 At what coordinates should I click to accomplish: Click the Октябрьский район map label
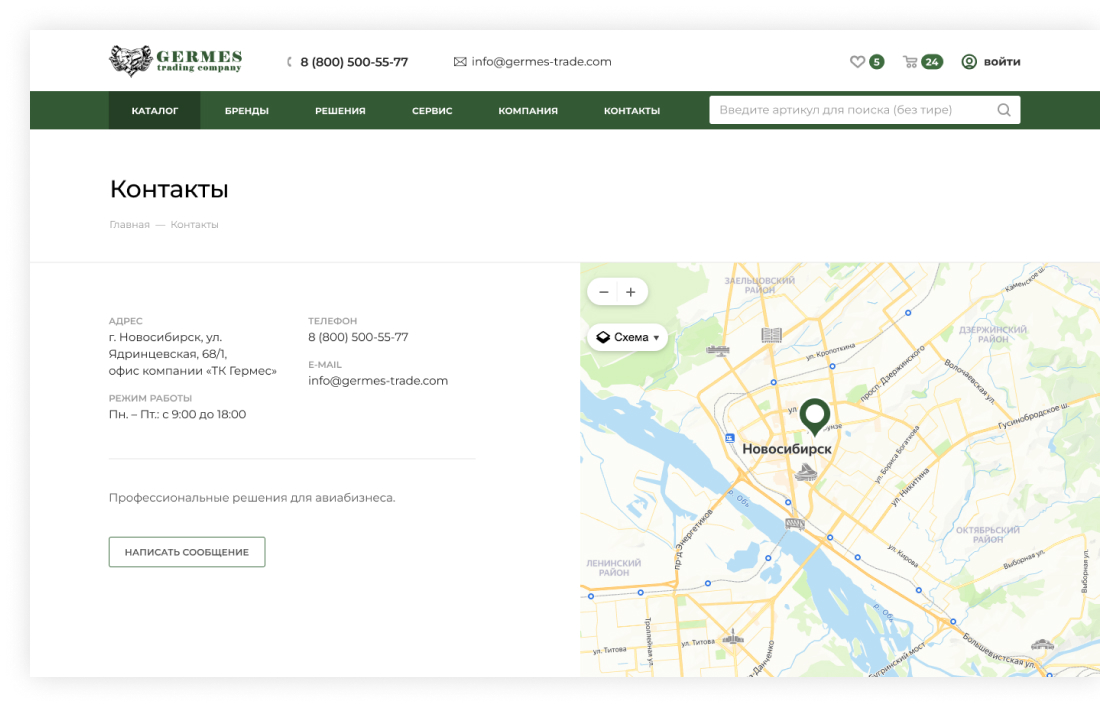click(x=988, y=535)
